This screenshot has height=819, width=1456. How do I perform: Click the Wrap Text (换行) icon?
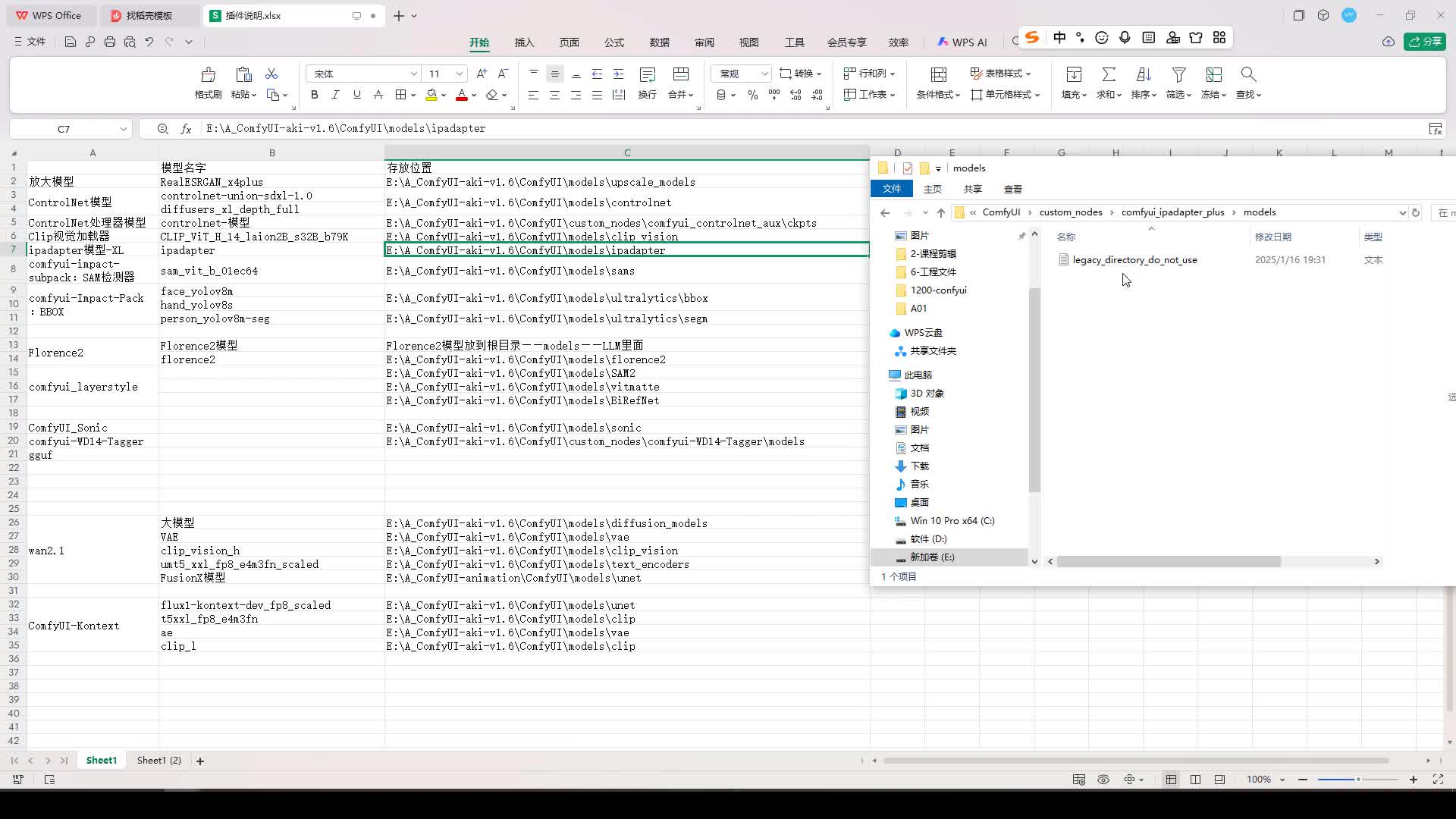click(647, 74)
